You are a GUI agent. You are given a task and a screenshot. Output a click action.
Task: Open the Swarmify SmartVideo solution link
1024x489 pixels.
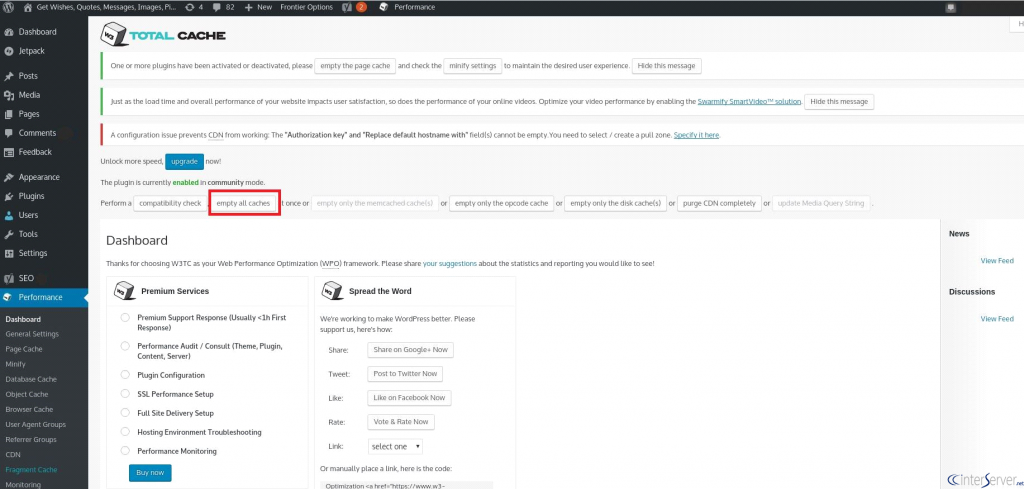749,102
